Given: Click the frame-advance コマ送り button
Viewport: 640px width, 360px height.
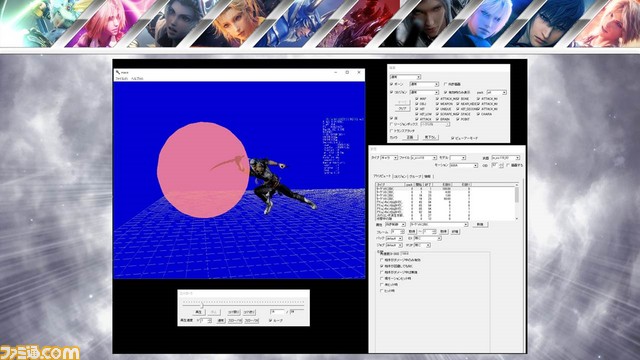Looking at the screenshot, I should tap(249, 312).
